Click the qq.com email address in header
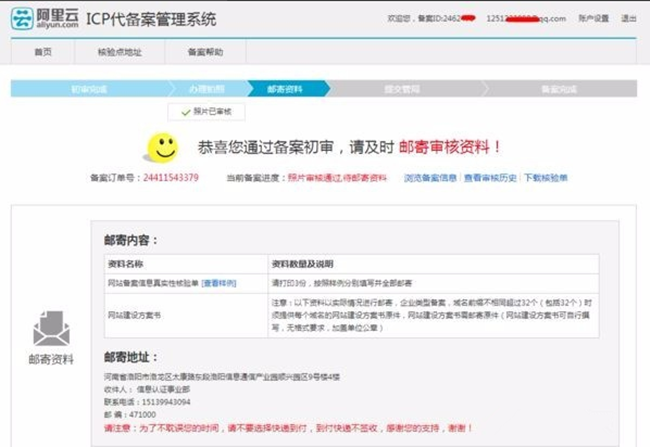Image resolution: width=650 pixels, height=447 pixels. pyautogui.click(x=526, y=18)
